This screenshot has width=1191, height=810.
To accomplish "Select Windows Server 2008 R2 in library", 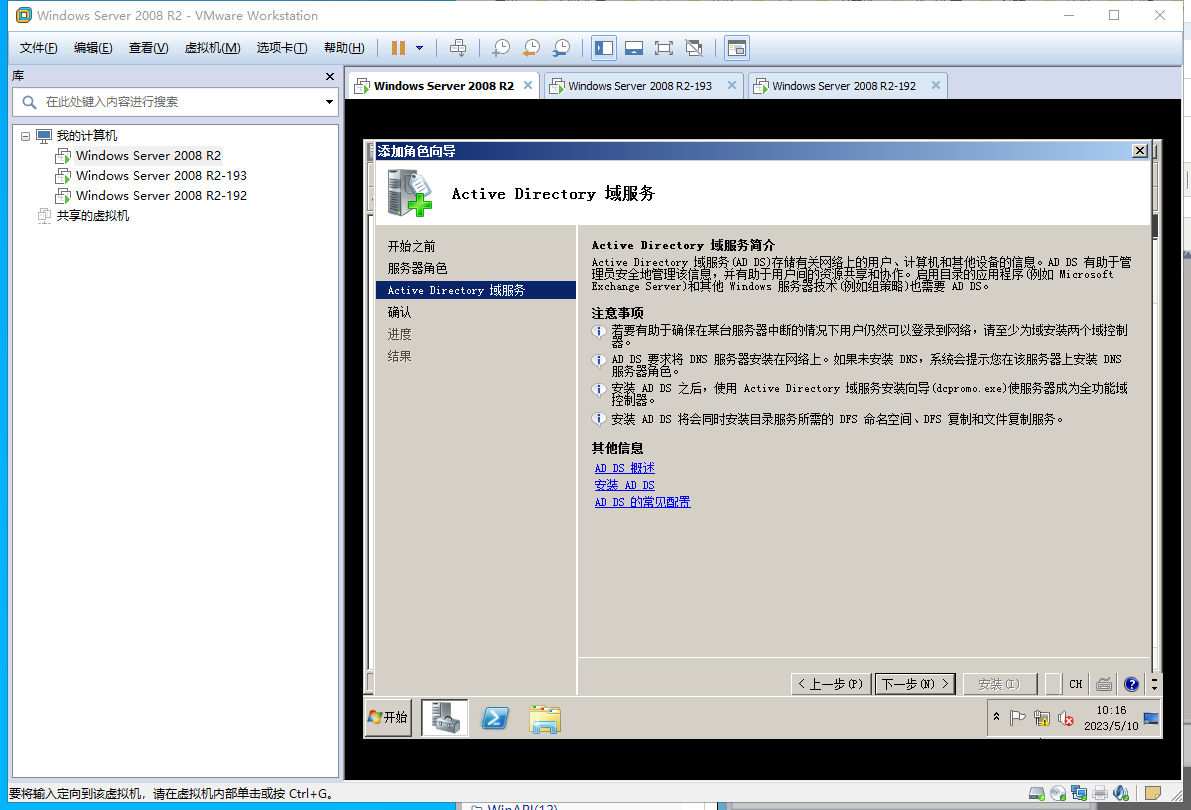I will click(148, 156).
